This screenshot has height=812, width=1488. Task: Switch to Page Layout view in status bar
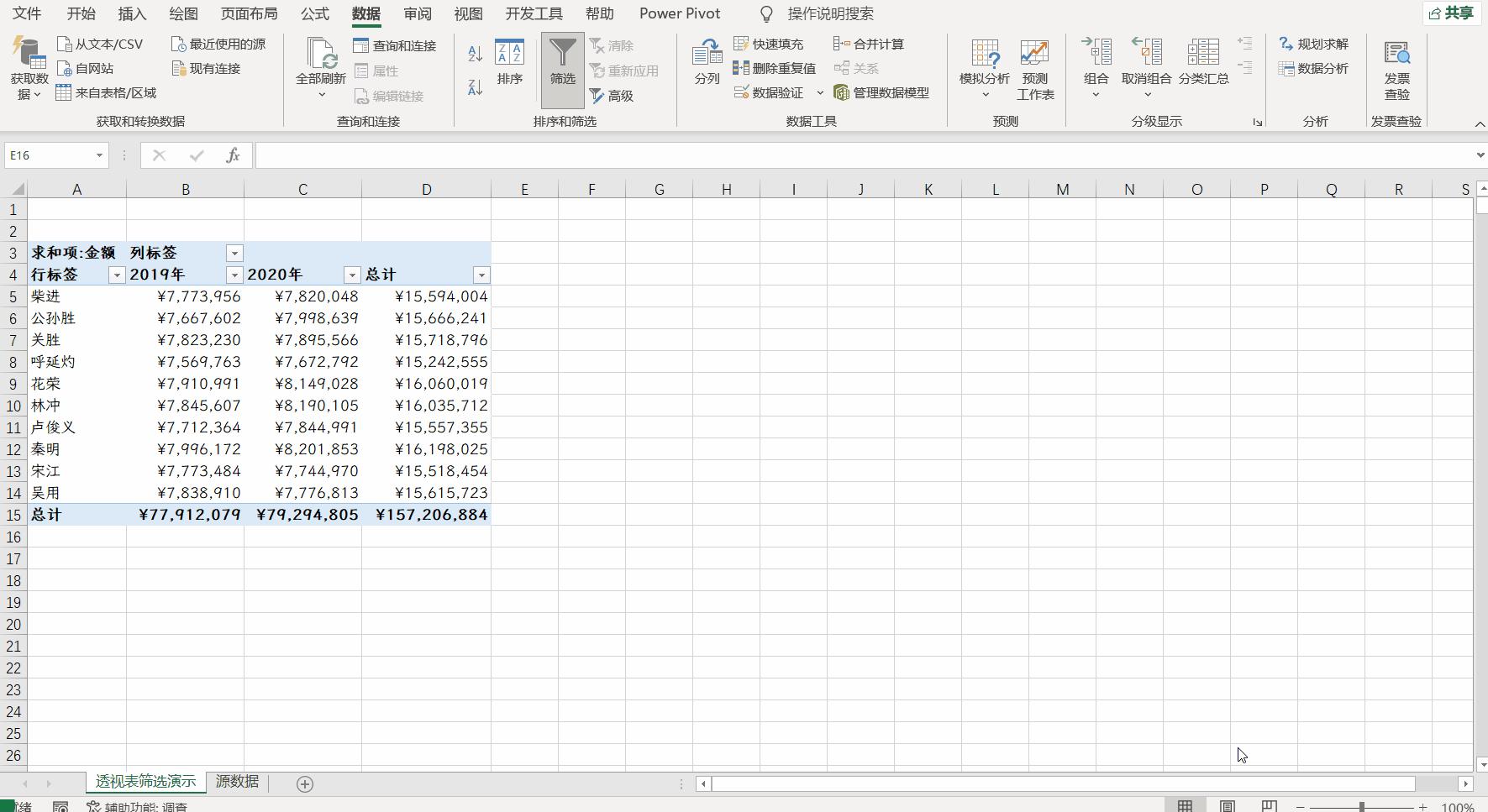point(1227,806)
